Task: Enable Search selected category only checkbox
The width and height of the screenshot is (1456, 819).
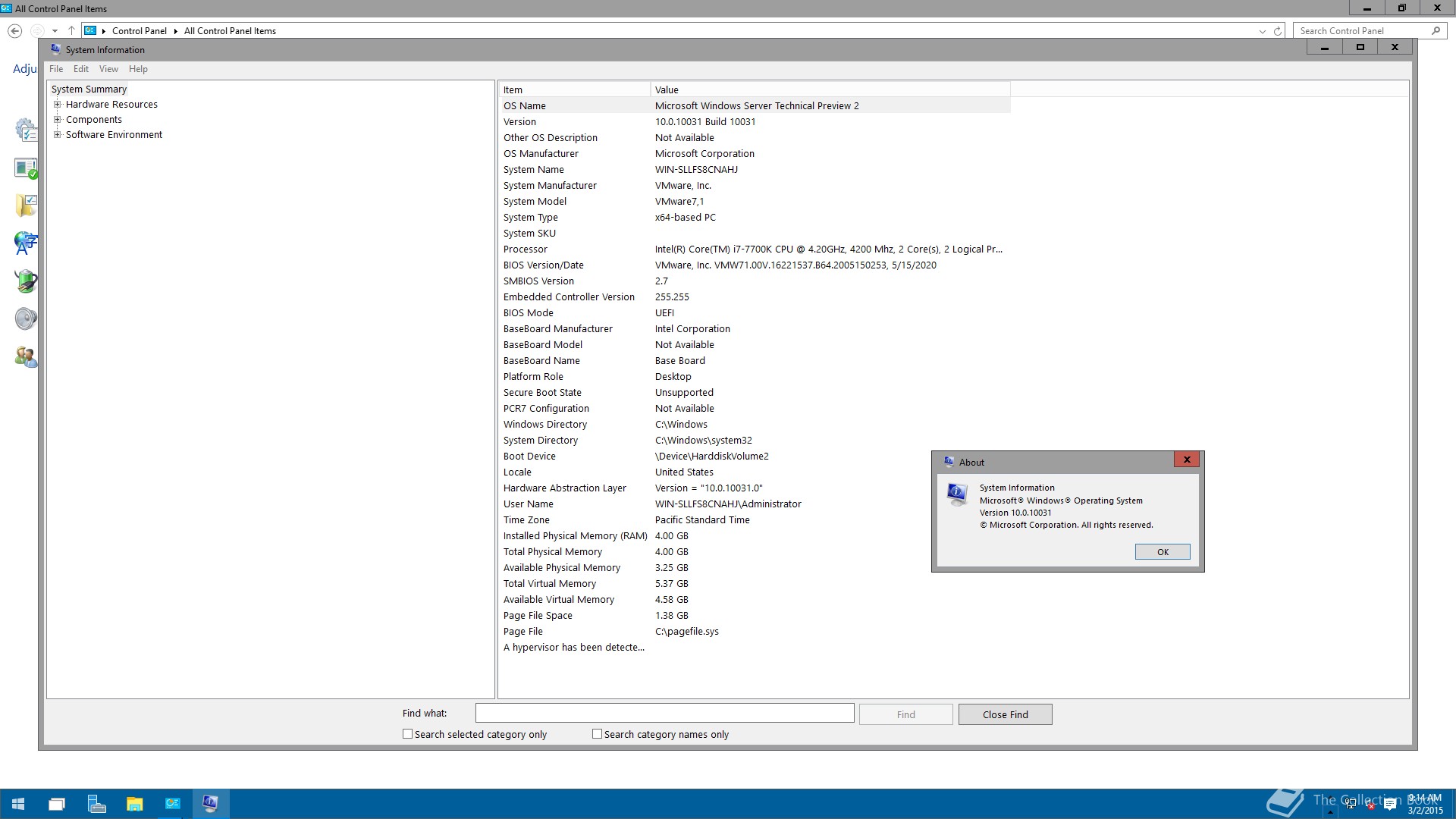Action: pyautogui.click(x=407, y=734)
